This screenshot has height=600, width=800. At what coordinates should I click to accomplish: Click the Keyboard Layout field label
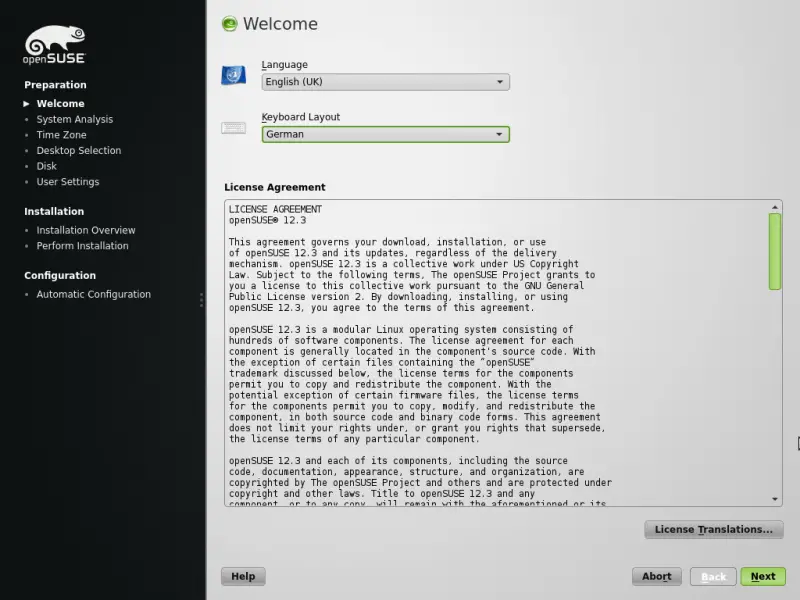(301, 117)
